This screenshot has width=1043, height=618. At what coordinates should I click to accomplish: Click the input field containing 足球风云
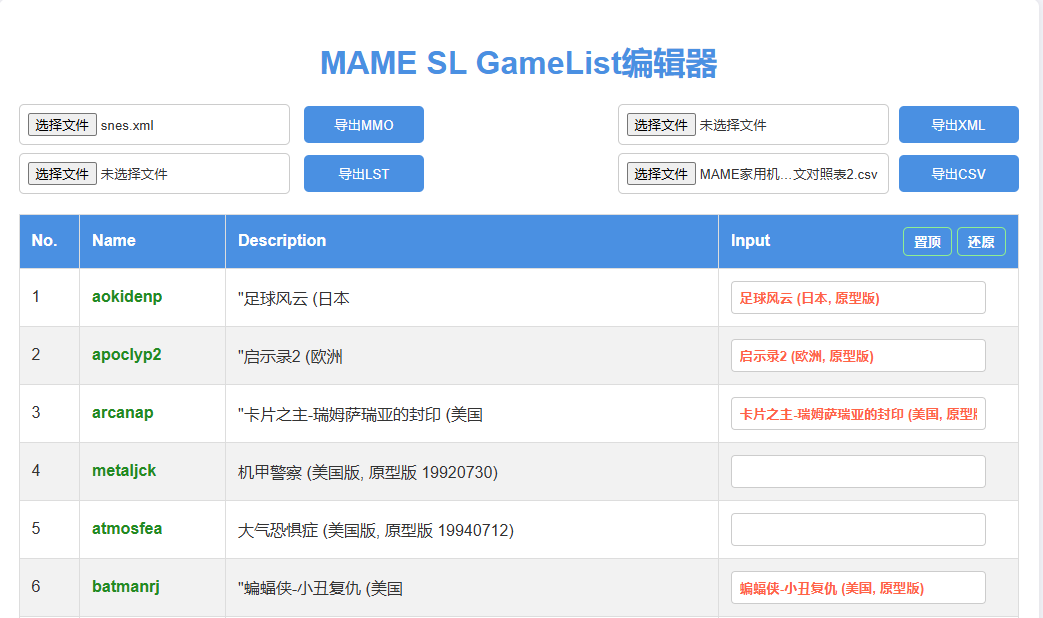point(857,297)
